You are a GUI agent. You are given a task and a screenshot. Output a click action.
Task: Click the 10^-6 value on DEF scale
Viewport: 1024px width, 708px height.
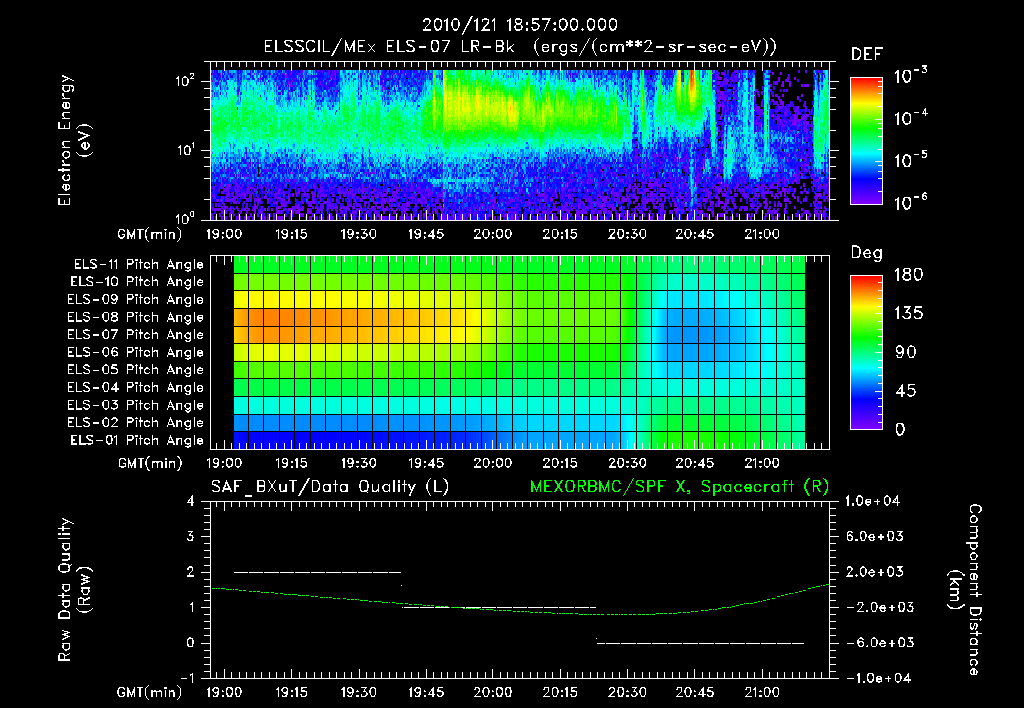(x=910, y=201)
